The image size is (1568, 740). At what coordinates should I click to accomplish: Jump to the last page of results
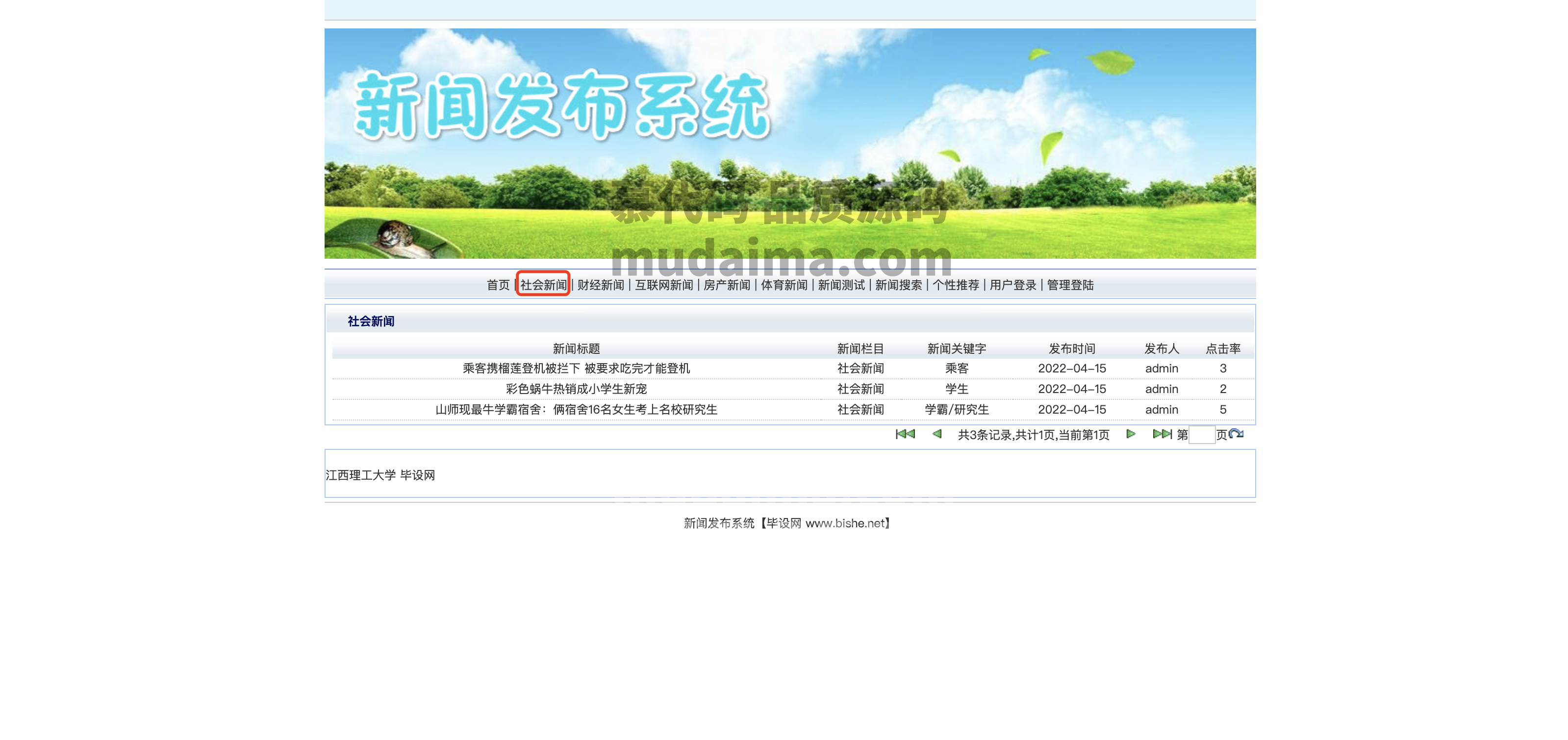pos(1162,434)
